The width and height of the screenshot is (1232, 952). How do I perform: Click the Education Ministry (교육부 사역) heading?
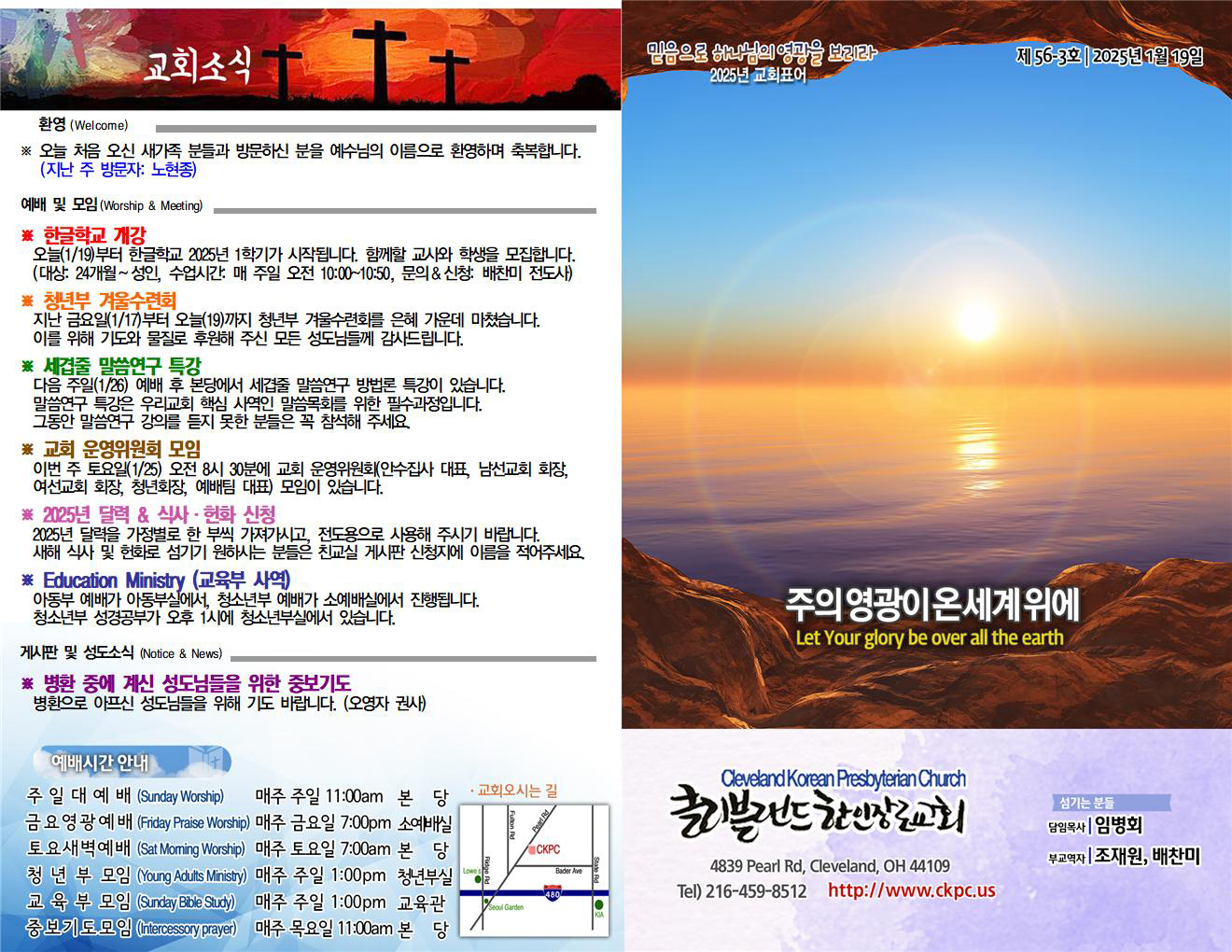point(166,581)
